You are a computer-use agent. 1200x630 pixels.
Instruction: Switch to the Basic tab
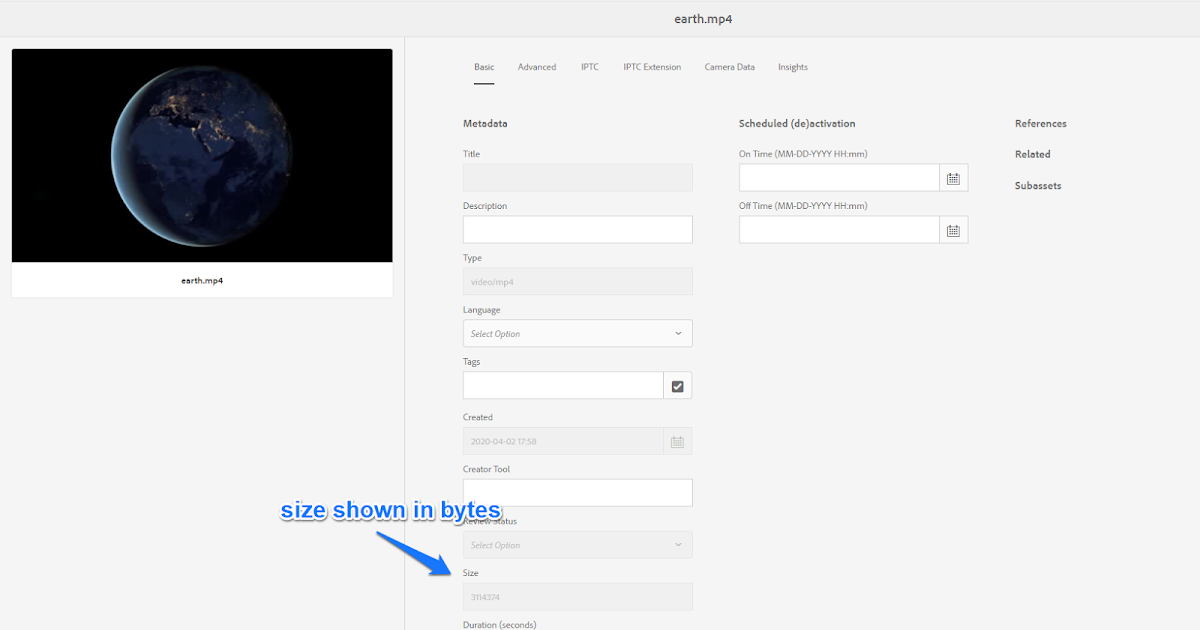(x=484, y=67)
